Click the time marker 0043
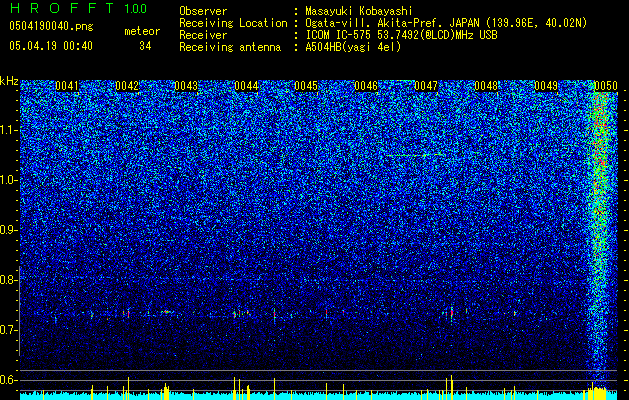The height and width of the screenshot is (400, 629). pos(187,86)
